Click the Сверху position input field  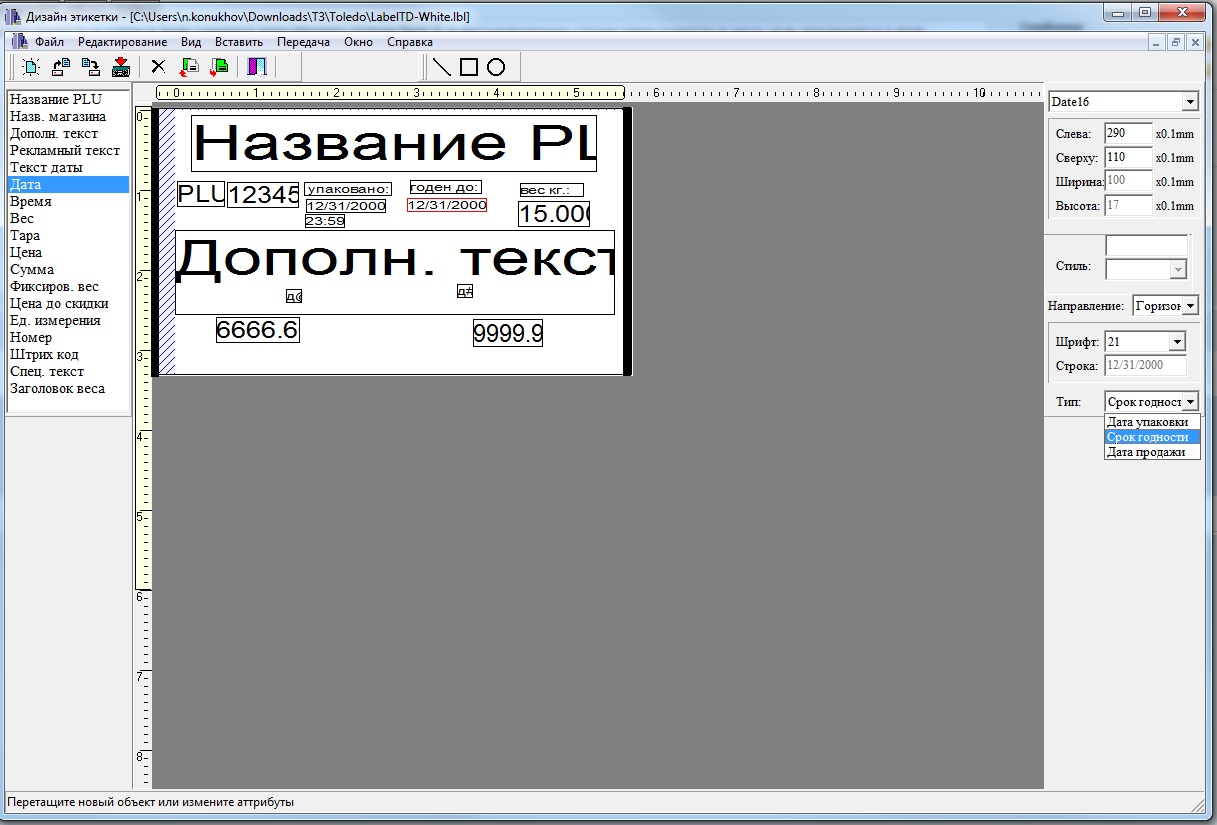point(1128,157)
